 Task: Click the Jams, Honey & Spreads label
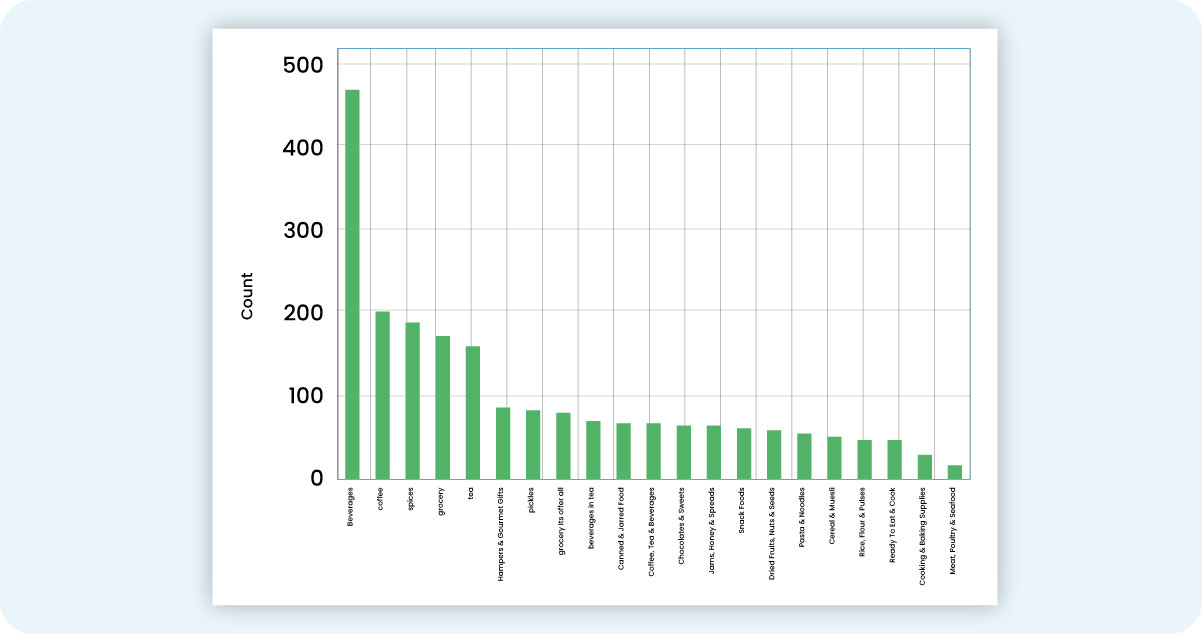click(713, 530)
